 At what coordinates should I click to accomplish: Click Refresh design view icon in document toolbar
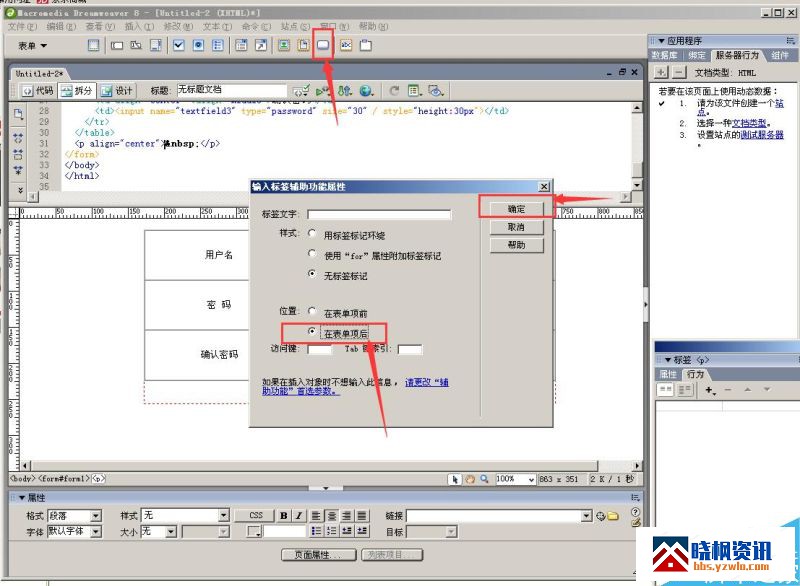pos(394,90)
